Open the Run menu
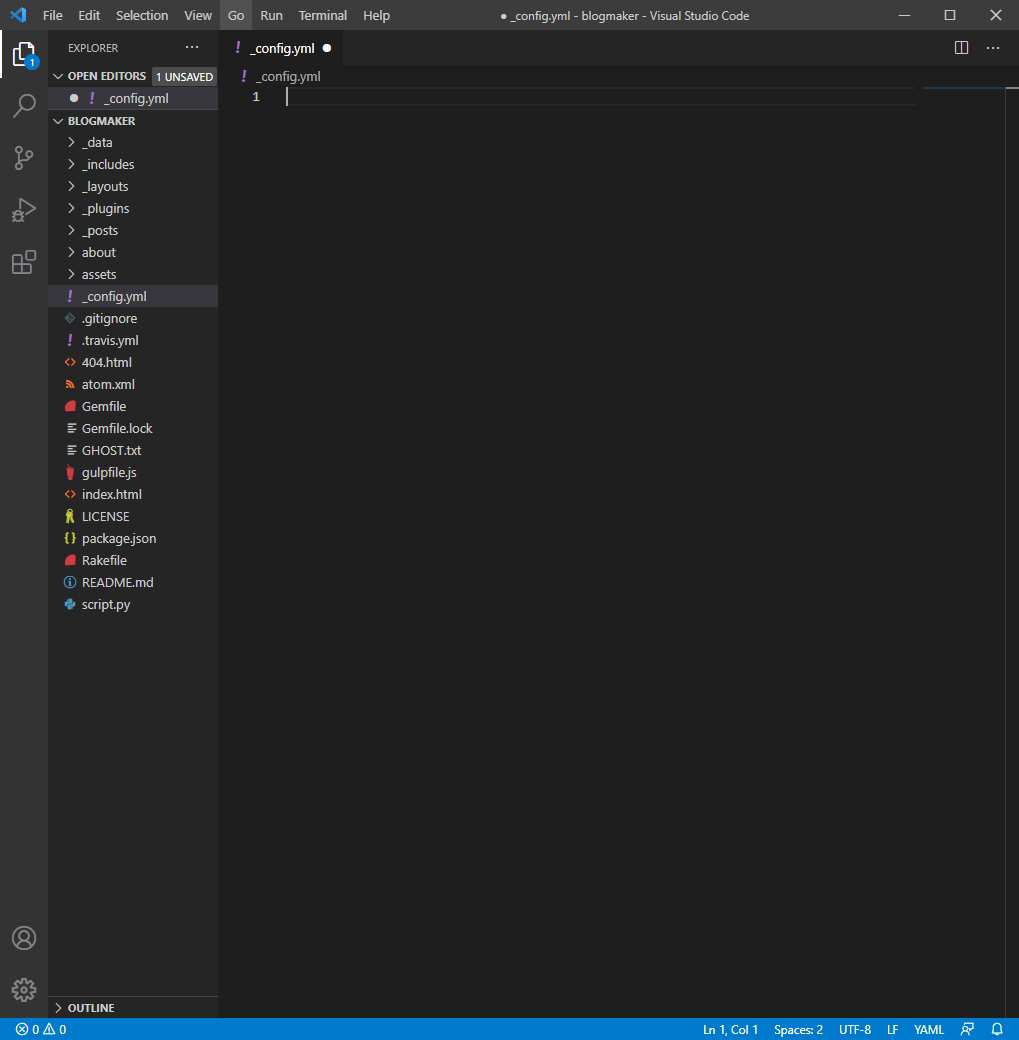 271,15
